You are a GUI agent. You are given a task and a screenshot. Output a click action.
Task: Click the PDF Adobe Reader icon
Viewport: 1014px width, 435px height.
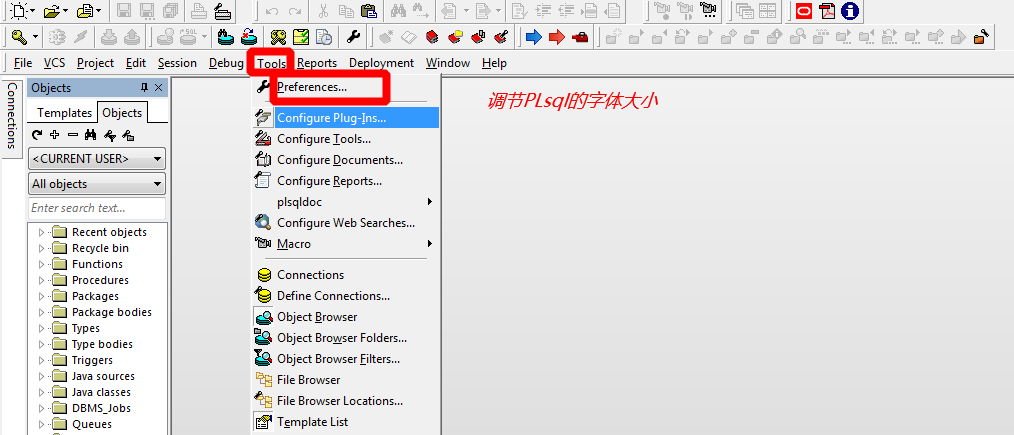827,10
